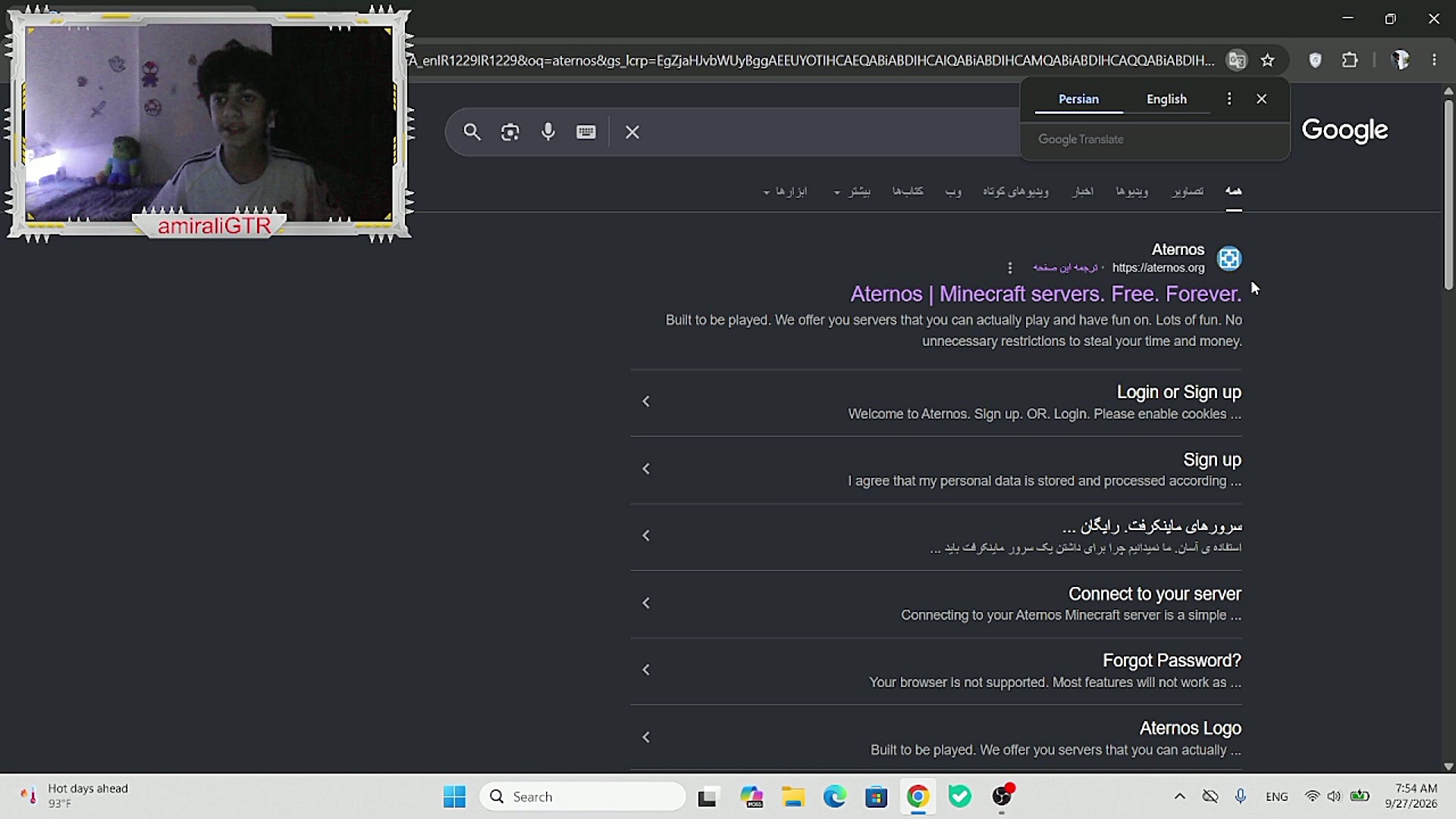Open Windows Start menu
This screenshot has width=1456, height=819.
pos(454,796)
